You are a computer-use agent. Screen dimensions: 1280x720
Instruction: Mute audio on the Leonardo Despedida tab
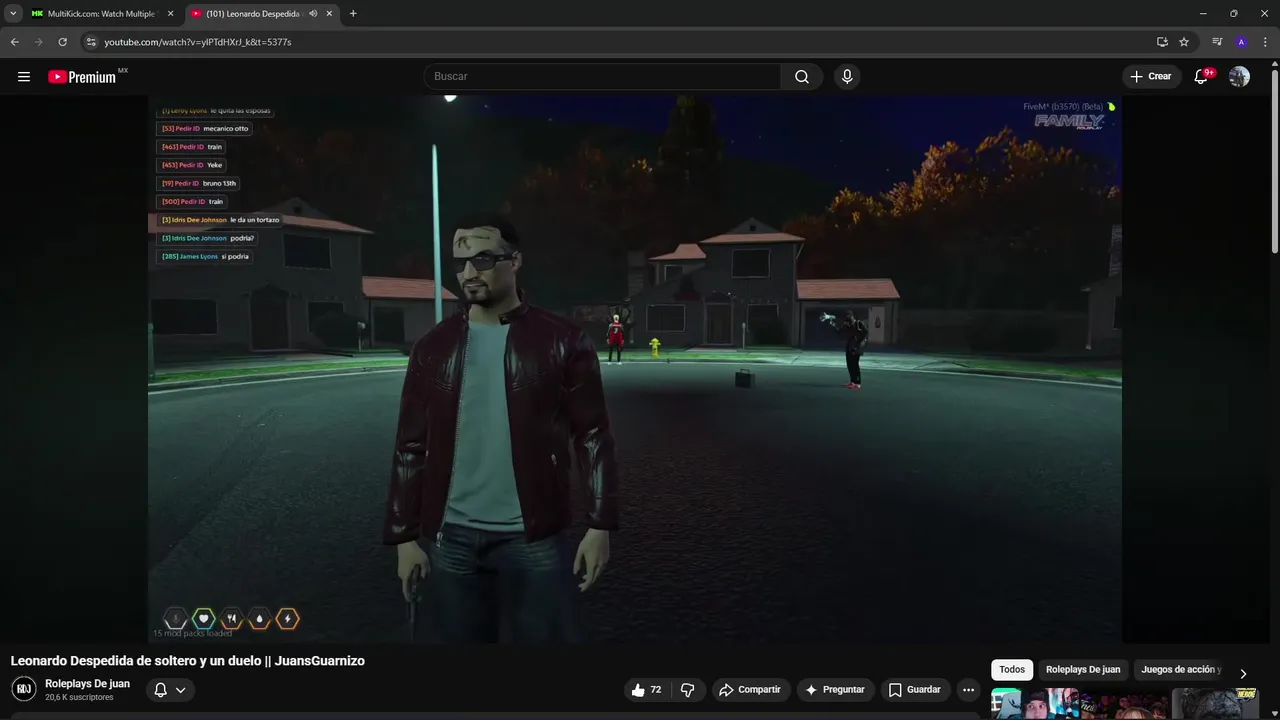pos(313,14)
